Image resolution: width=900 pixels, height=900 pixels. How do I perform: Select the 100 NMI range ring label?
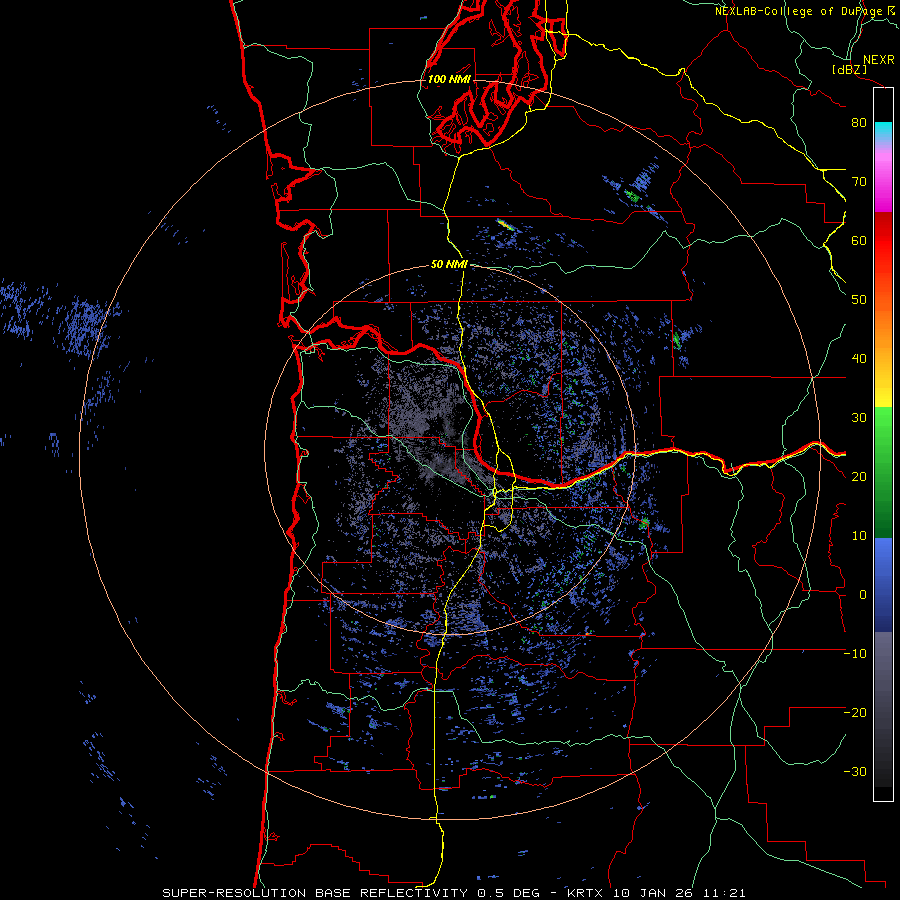pyautogui.click(x=449, y=79)
